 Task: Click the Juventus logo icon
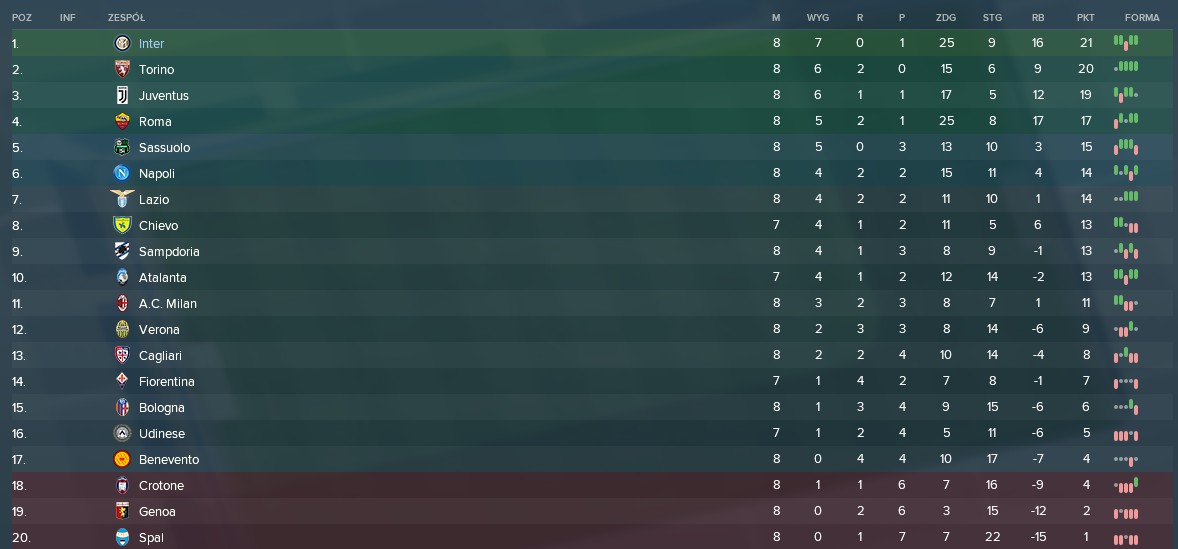coord(122,96)
